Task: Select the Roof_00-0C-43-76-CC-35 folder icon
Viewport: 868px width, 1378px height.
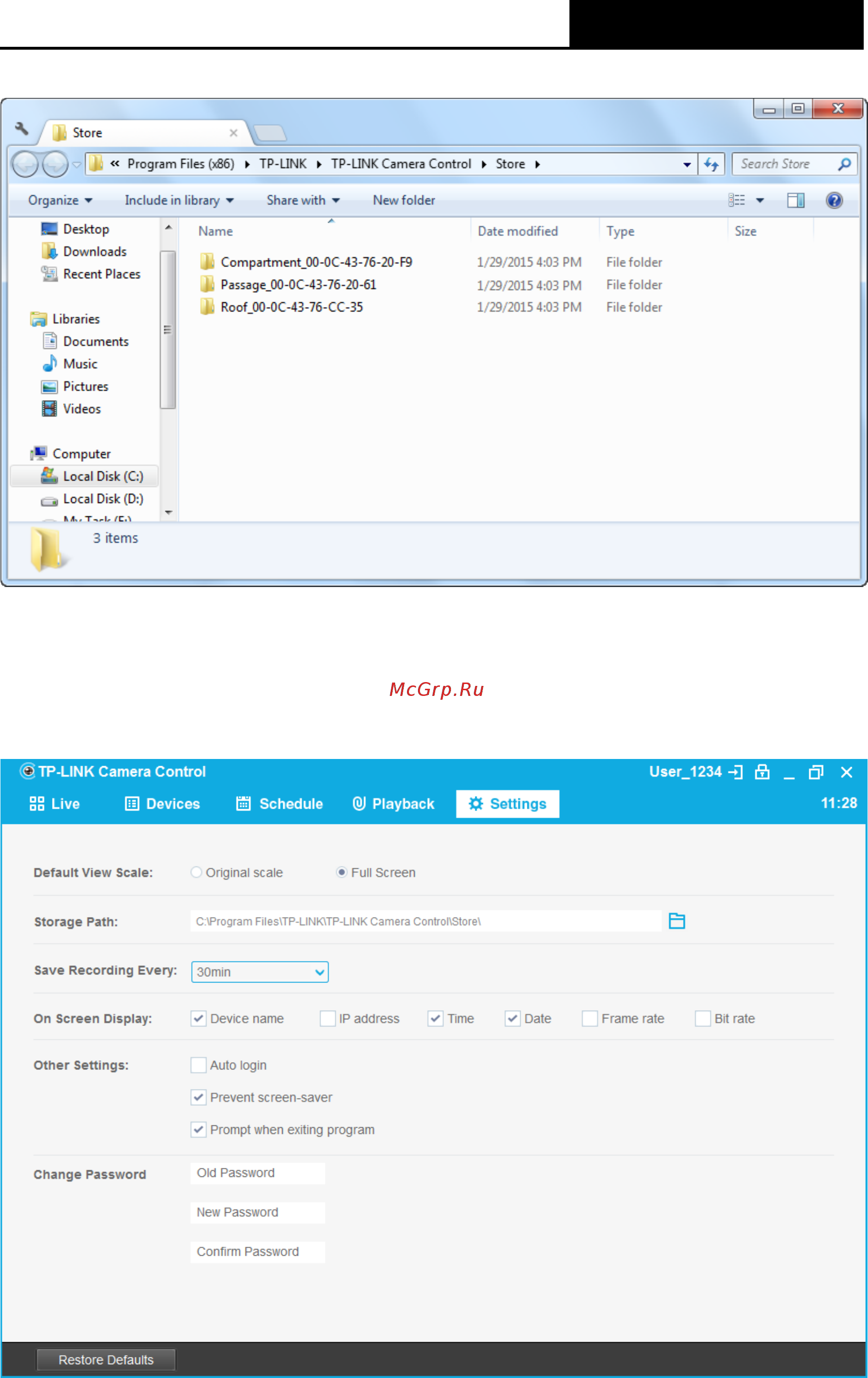Action: point(207,306)
